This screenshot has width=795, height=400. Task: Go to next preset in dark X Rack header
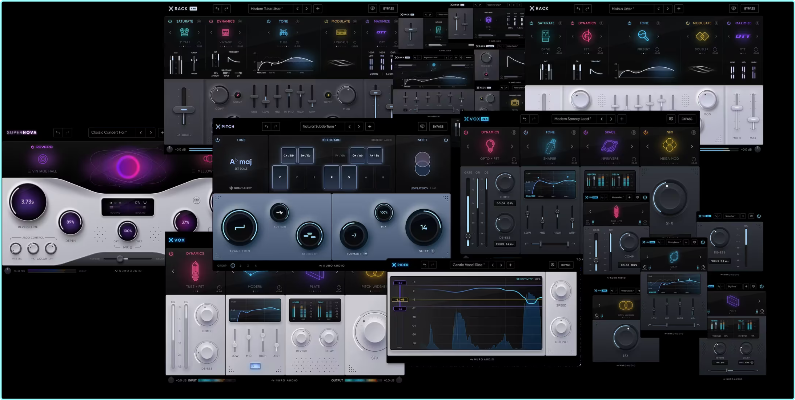pos(306,9)
